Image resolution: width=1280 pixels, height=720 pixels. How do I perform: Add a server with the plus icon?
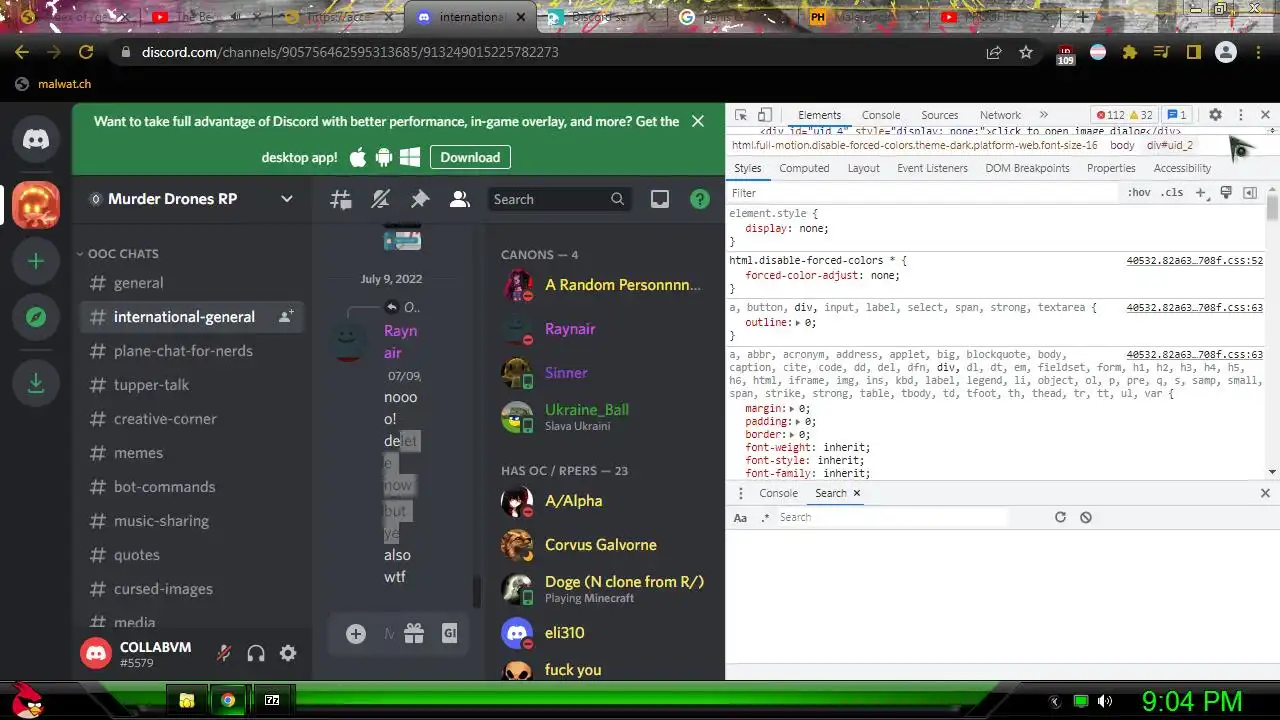tap(36, 261)
